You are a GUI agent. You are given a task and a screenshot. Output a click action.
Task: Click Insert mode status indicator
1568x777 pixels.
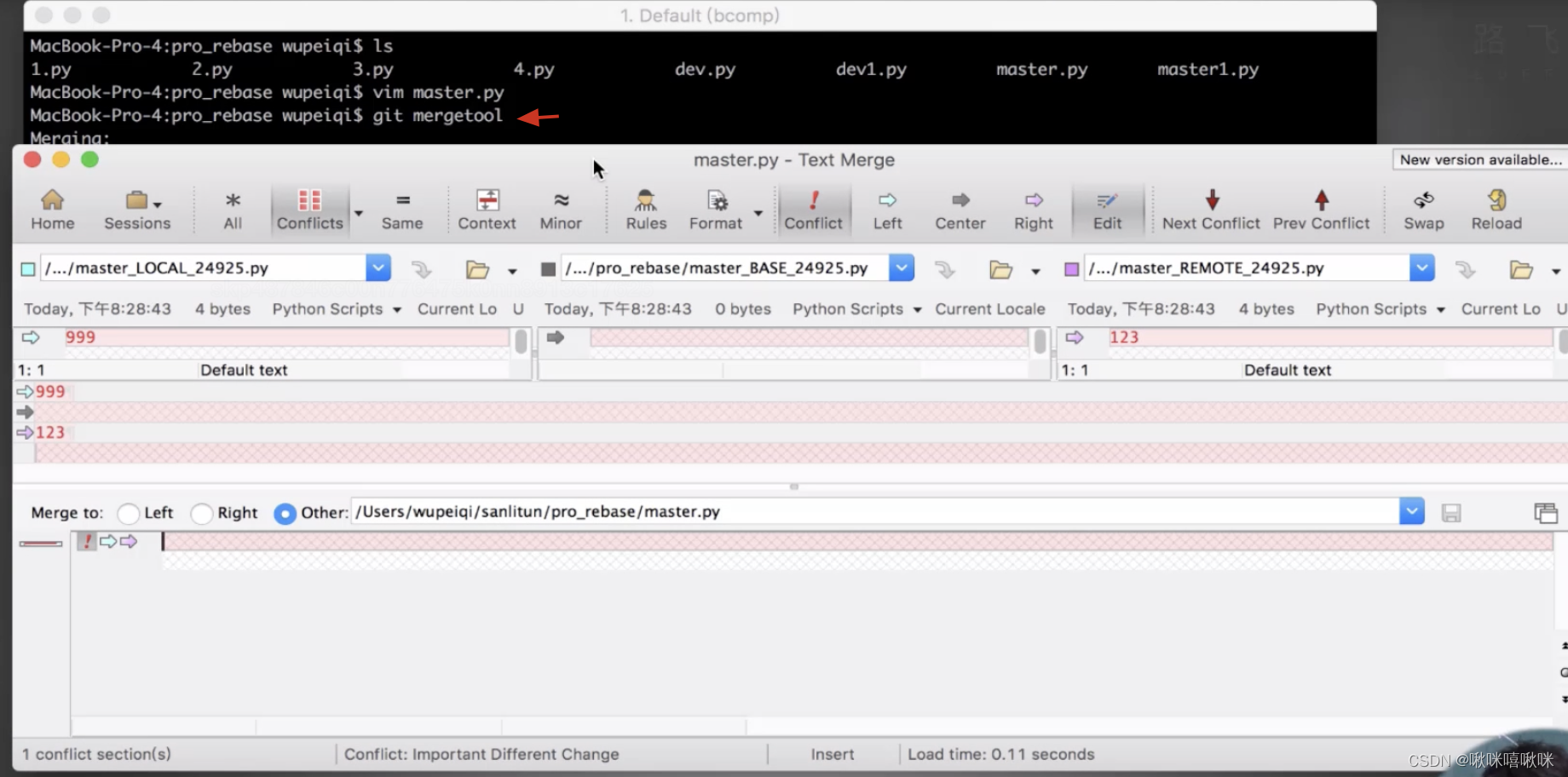tap(833, 754)
